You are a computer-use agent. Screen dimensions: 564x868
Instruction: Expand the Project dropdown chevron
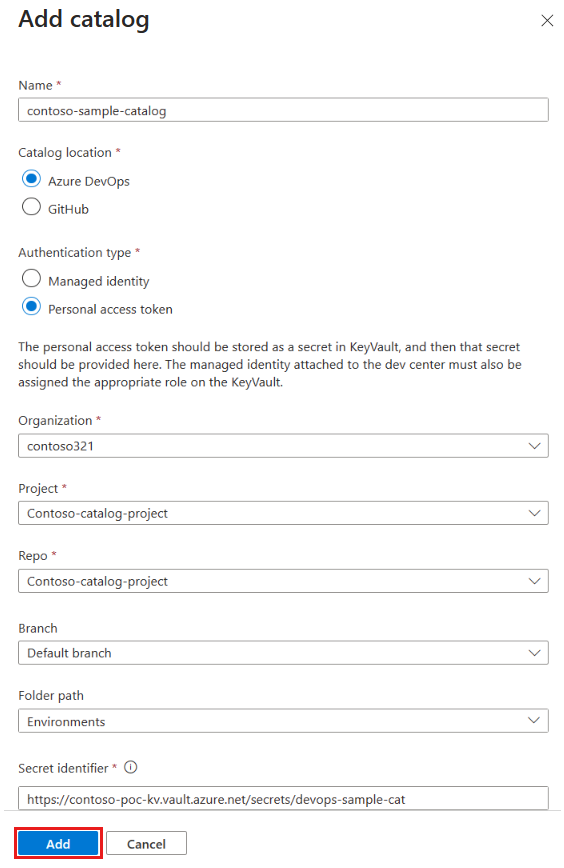click(534, 513)
